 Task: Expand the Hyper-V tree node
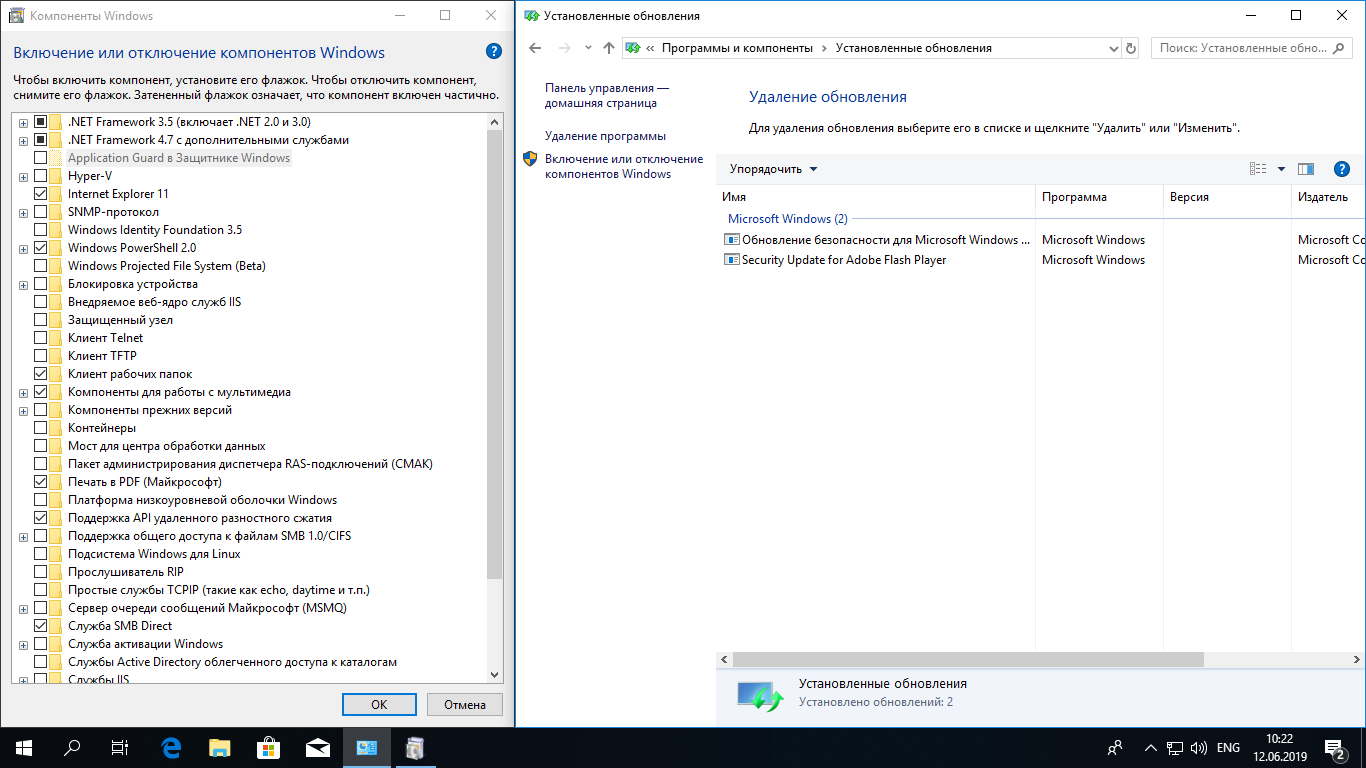tap(23, 176)
